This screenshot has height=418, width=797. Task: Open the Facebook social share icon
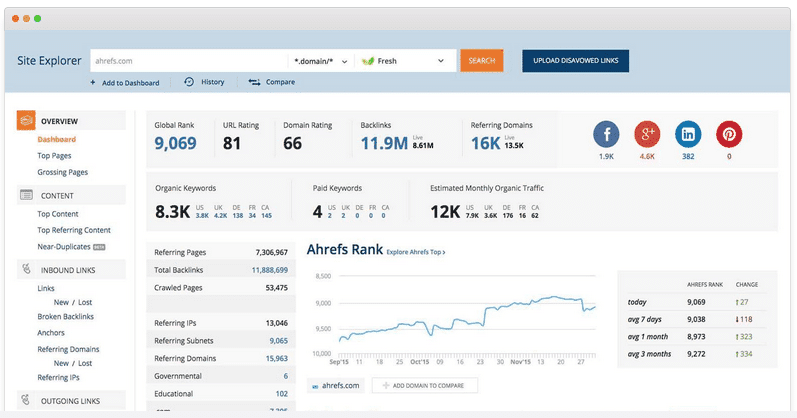(606, 134)
